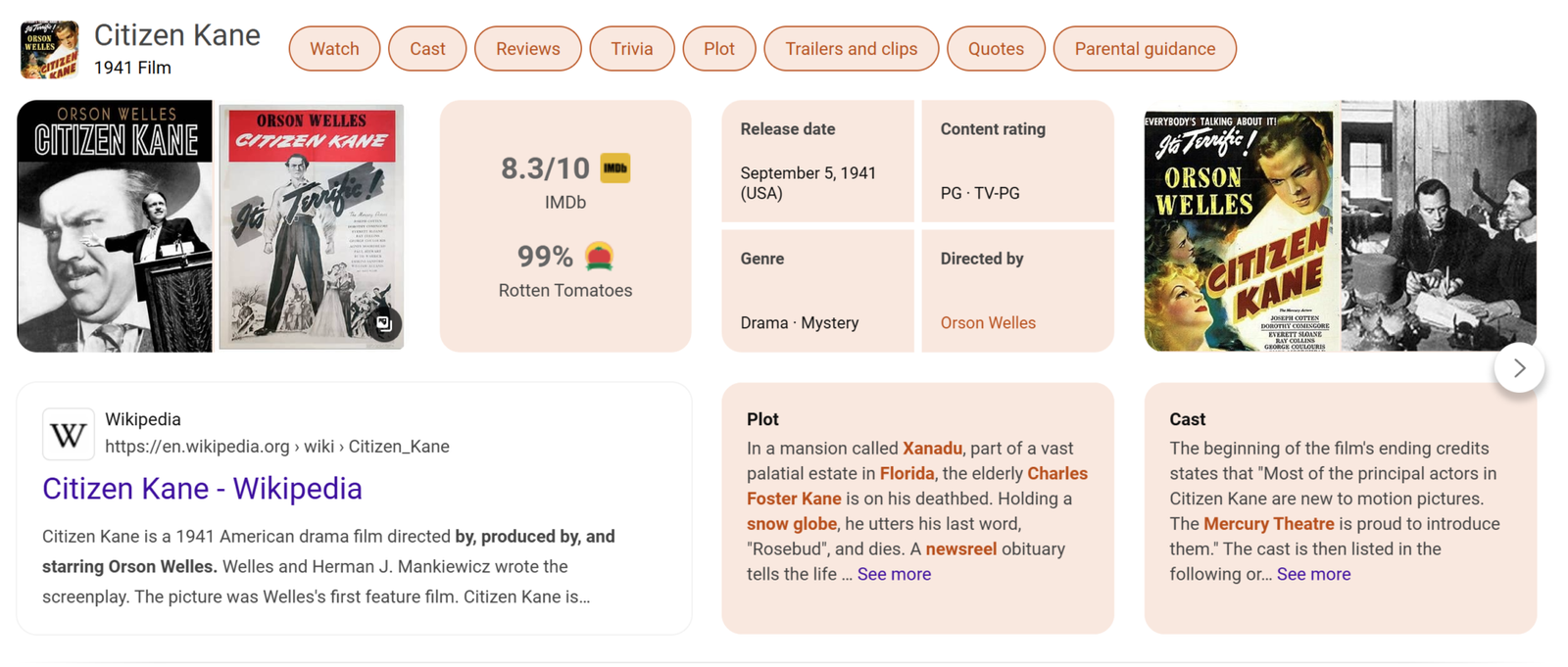Click the small Citizen Kane title thumbnail
1568x667 pixels.
49,49
